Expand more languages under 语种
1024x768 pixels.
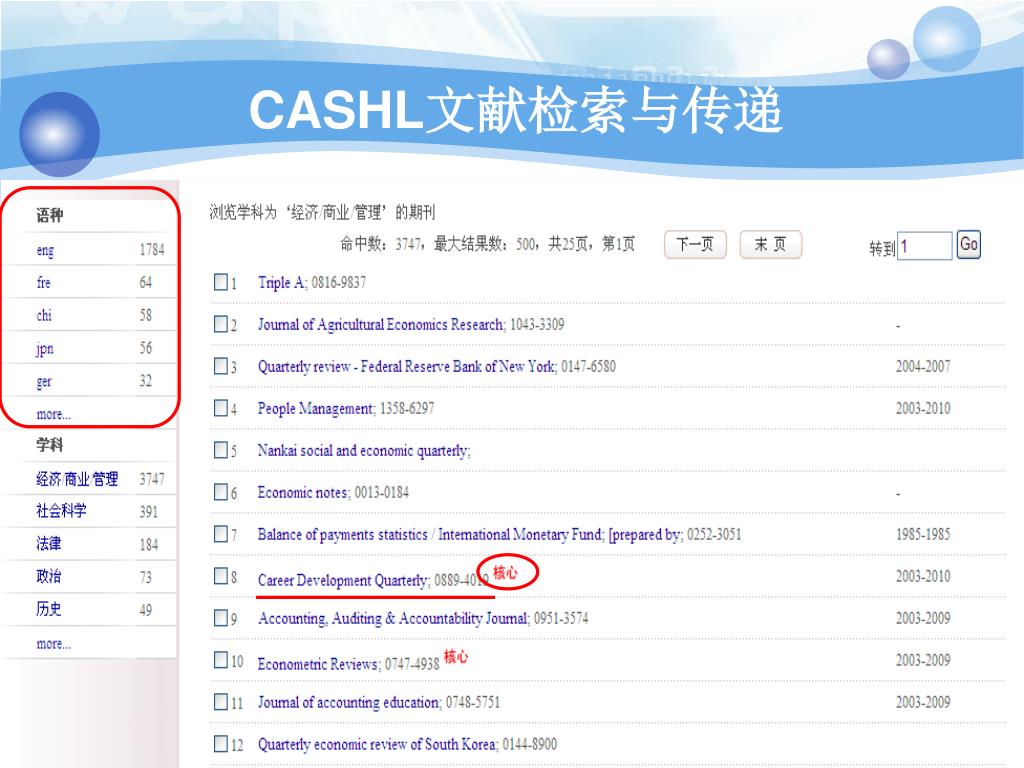point(54,414)
